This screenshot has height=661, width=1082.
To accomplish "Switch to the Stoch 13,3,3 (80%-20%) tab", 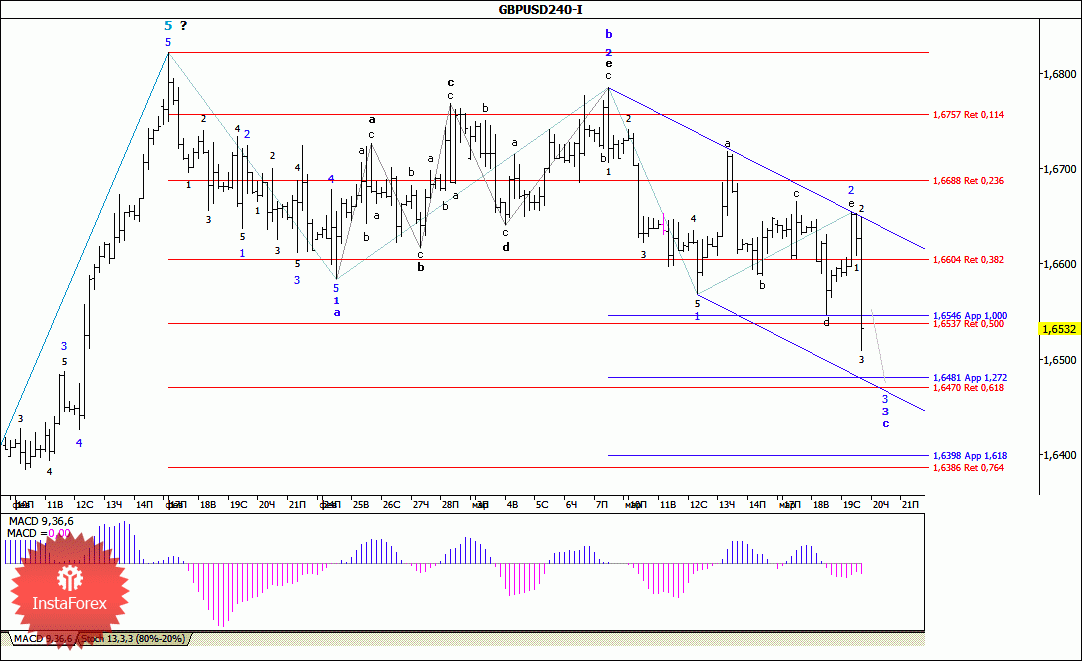I will click(133, 639).
